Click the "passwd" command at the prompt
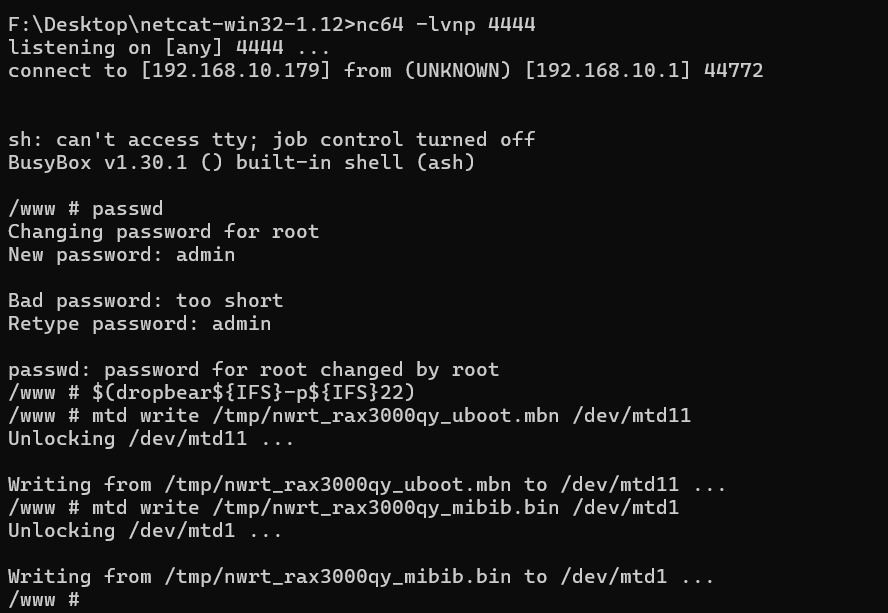Screen dimensions: 888x613 click(127, 208)
